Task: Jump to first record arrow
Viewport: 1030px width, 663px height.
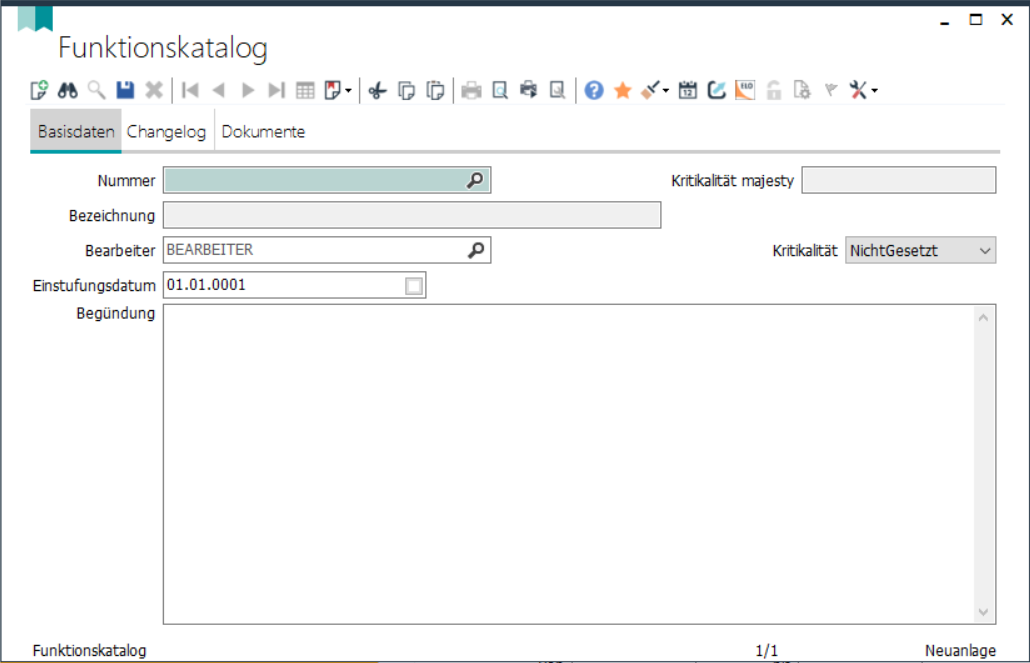Action: tap(190, 90)
